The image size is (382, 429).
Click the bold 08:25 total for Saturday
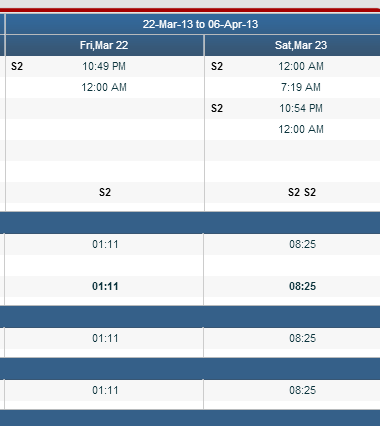point(302,287)
